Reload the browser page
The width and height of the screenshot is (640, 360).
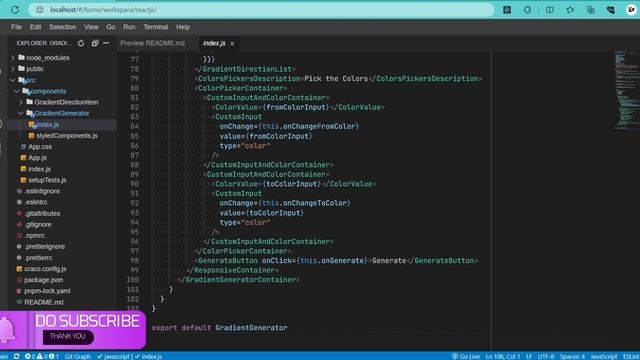pos(15,9)
